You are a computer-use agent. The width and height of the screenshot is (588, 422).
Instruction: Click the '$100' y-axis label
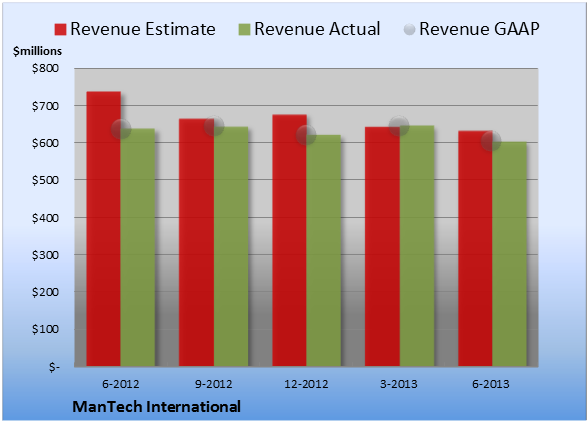(45, 329)
